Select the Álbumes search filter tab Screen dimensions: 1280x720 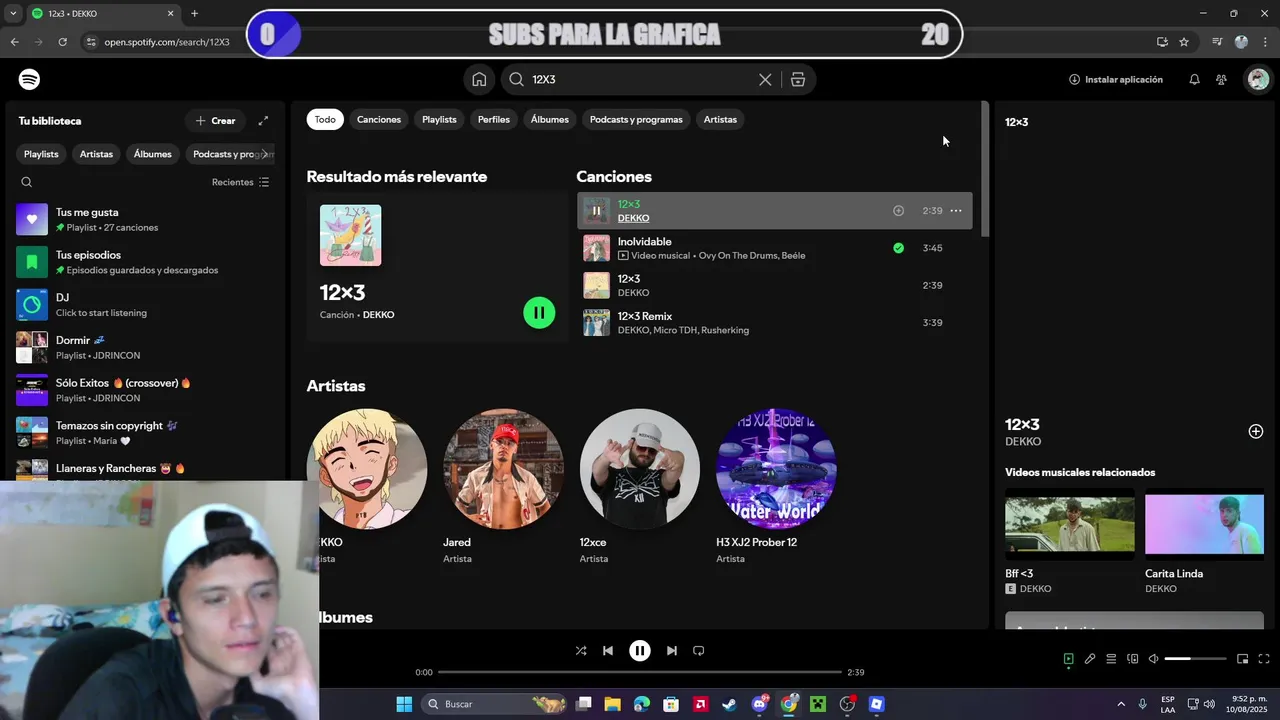click(x=550, y=119)
